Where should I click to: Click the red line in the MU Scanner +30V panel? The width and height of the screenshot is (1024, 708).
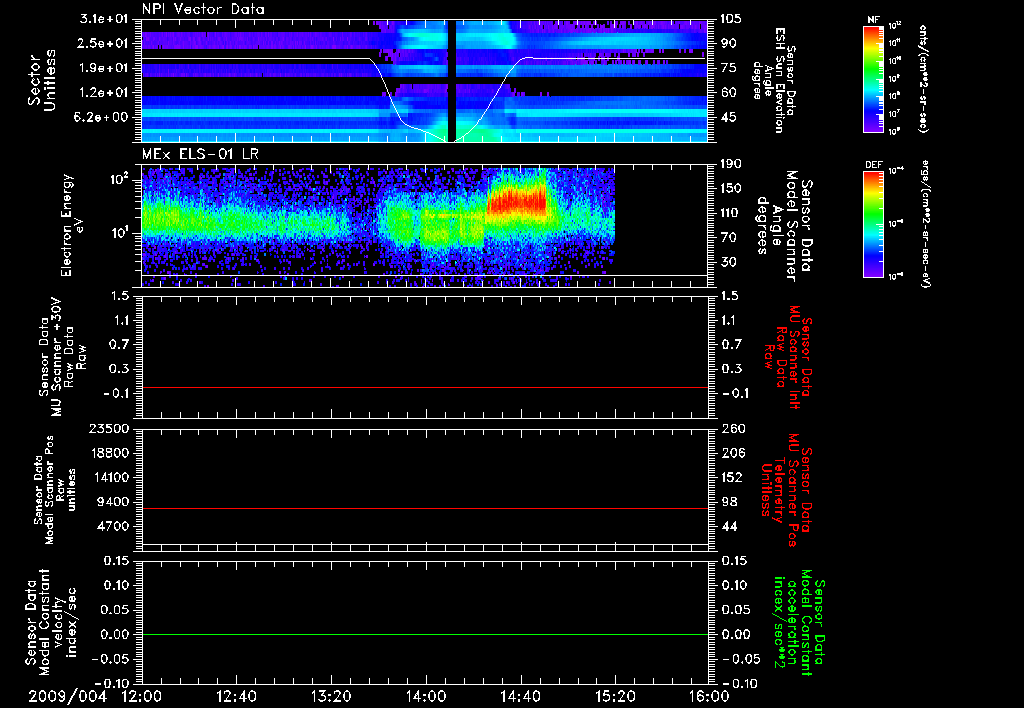point(424,387)
